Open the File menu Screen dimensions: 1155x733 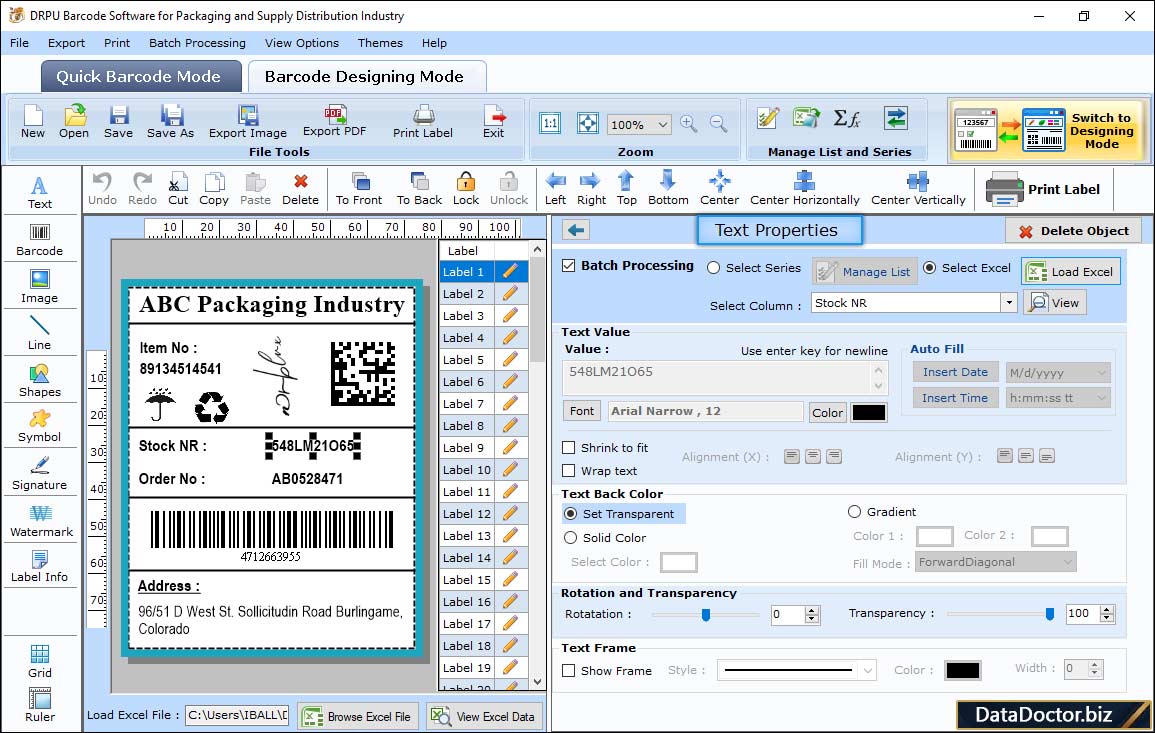(x=20, y=43)
